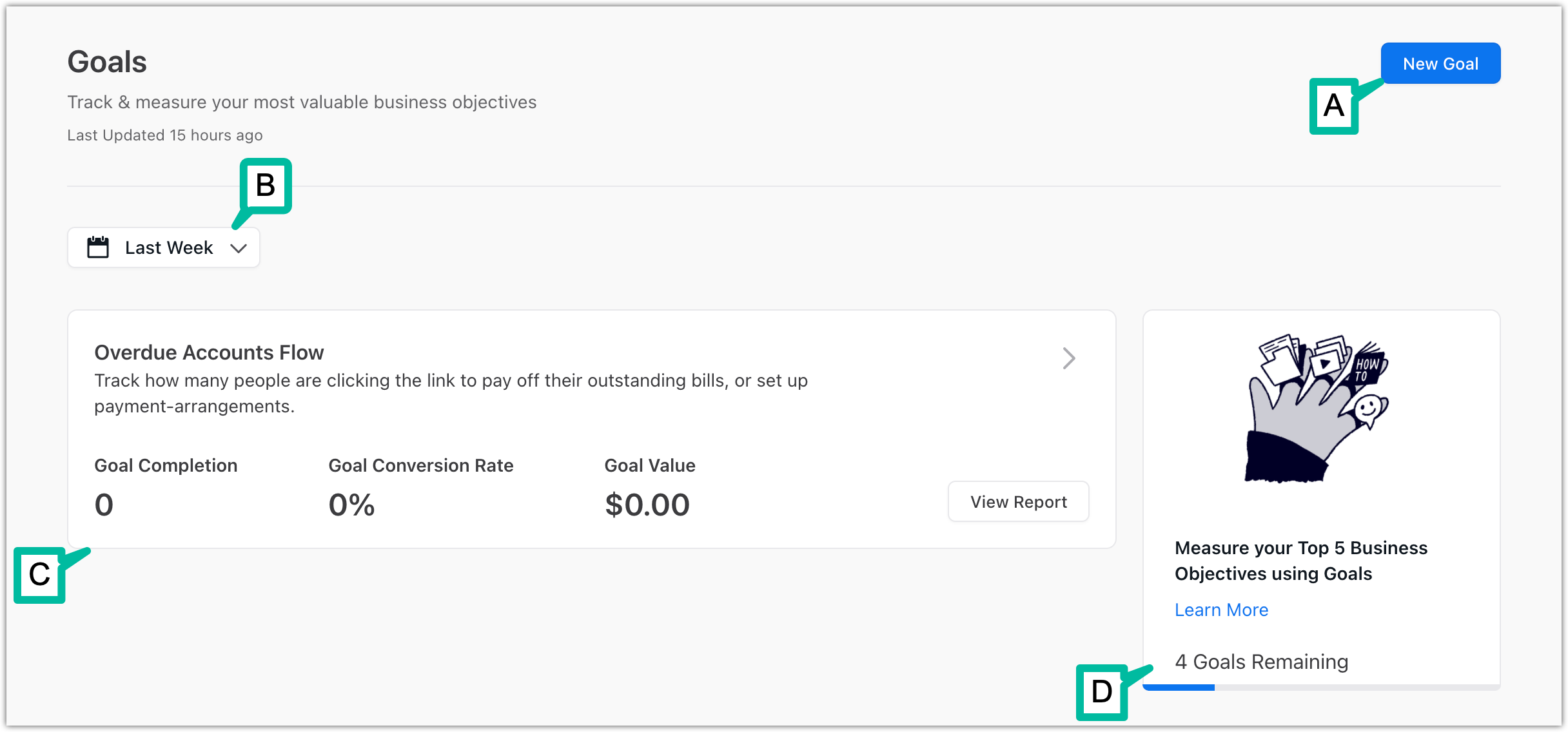This screenshot has height=732, width=1568.
Task: Click the A annotation marker
Action: click(1333, 106)
